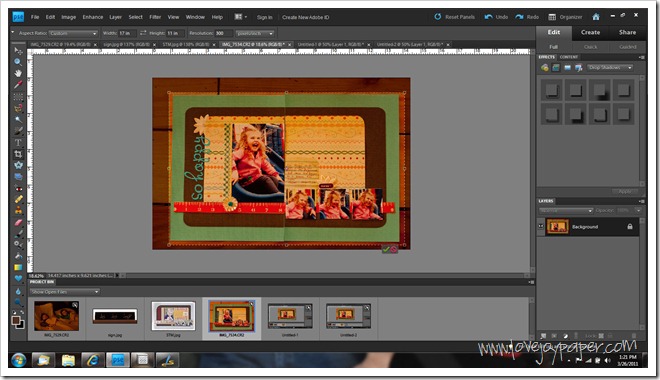Show Filters category in Effects panel
This screenshot has width=660, height=380.
tap(545, 68)
